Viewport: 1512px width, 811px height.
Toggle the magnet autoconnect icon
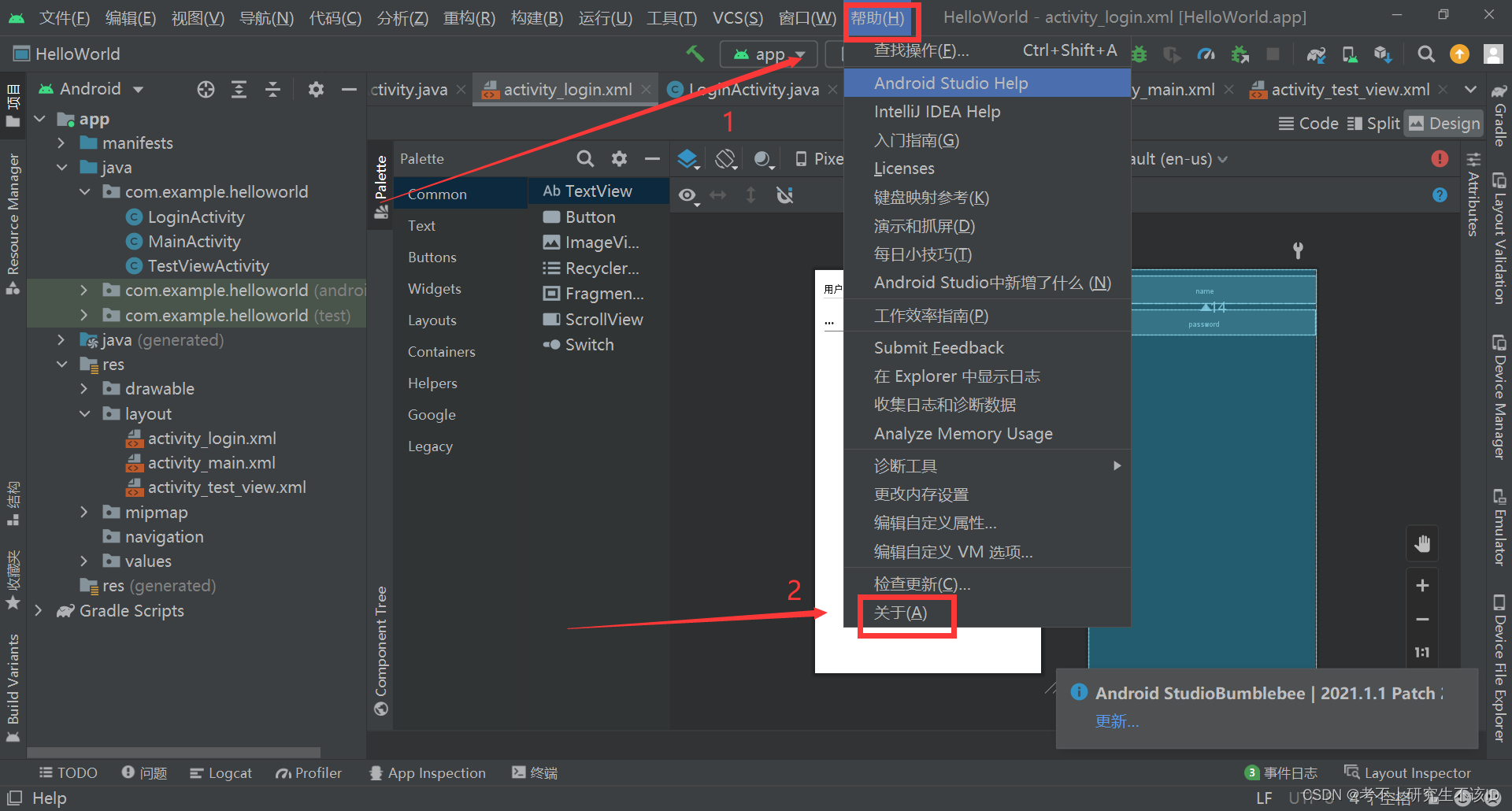(784, 195)
